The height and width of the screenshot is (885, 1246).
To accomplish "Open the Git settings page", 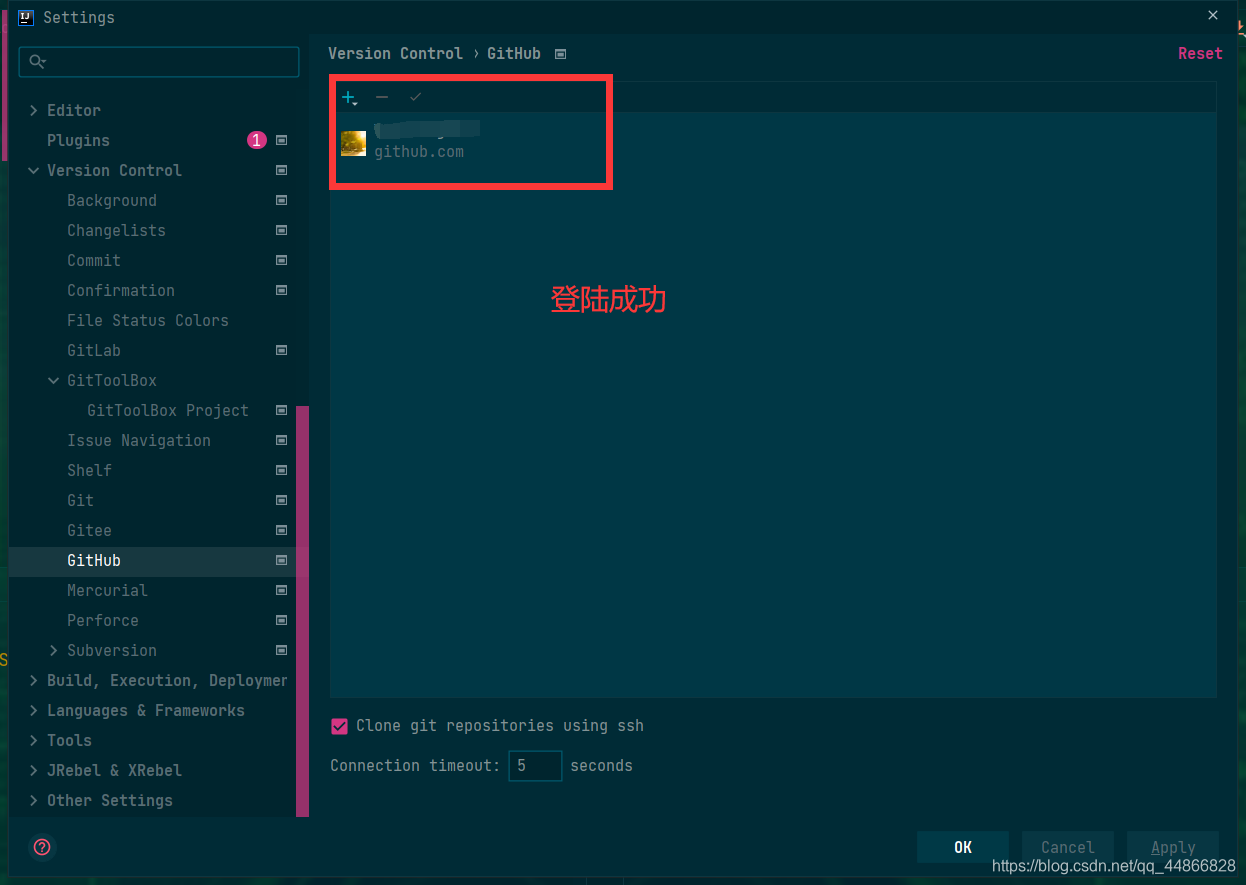I will [x=80, y=501].
